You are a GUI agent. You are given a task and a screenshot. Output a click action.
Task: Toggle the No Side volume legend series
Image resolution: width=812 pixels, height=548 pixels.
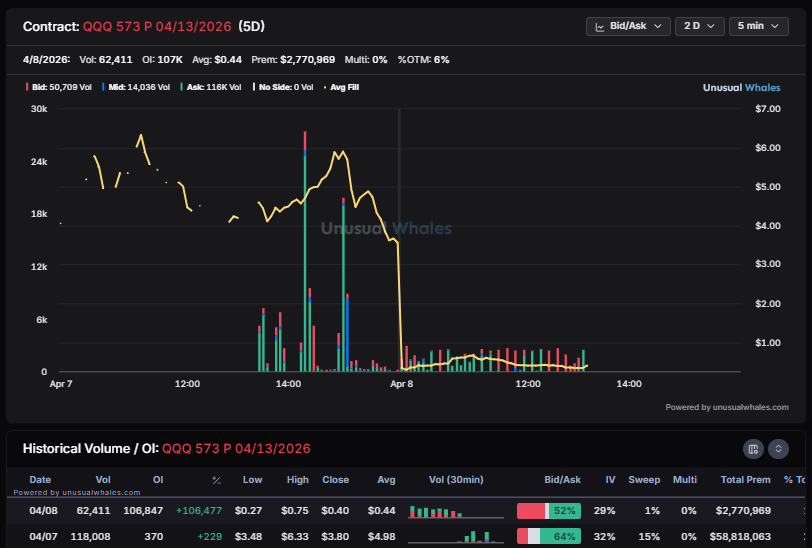[283, 87]
